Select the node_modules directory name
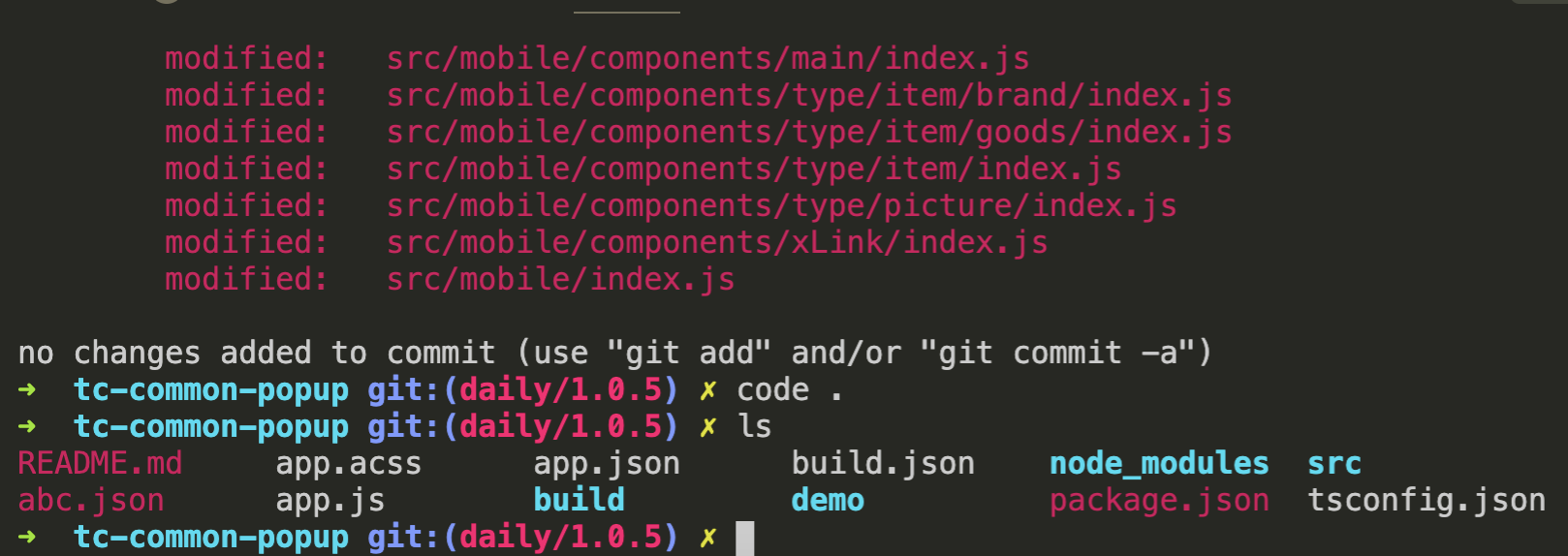The height and width of the screenshot is (556, 1568). point(1159,464)
